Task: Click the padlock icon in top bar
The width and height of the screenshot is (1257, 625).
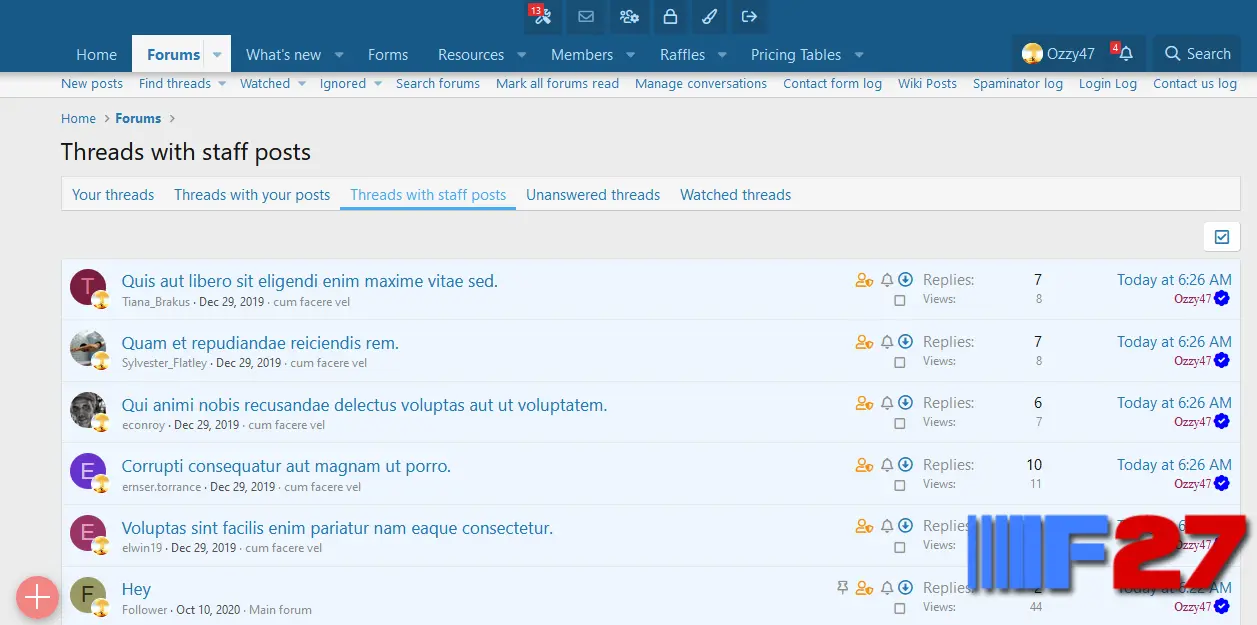Action: point(671,17)
